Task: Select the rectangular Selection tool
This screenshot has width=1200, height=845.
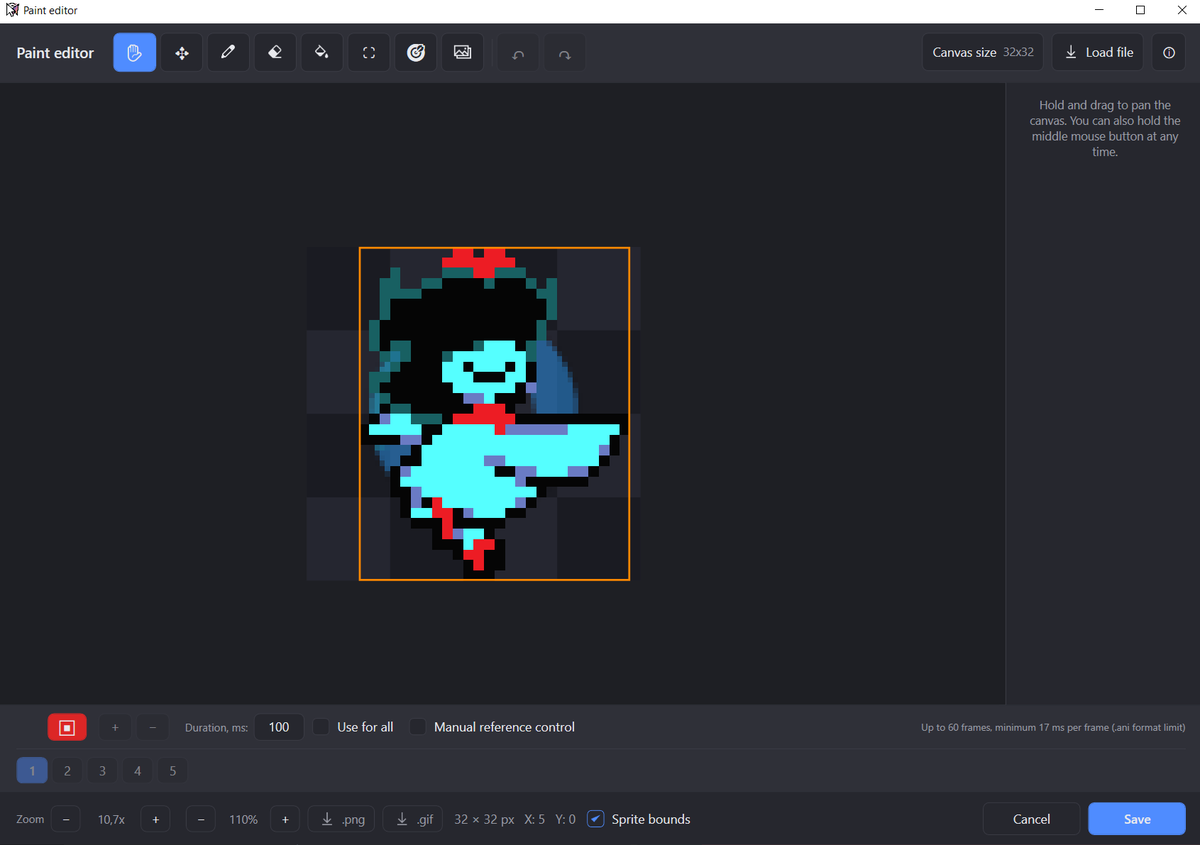Action: [369, 52]
